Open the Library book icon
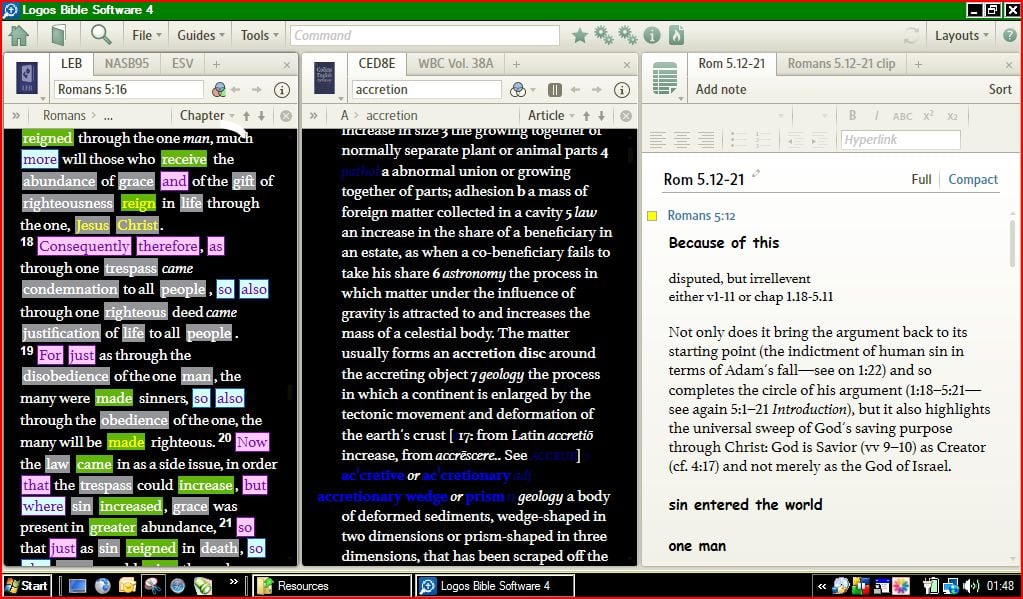This screenshot has width=1023, height=599. (x=59, y=35)
